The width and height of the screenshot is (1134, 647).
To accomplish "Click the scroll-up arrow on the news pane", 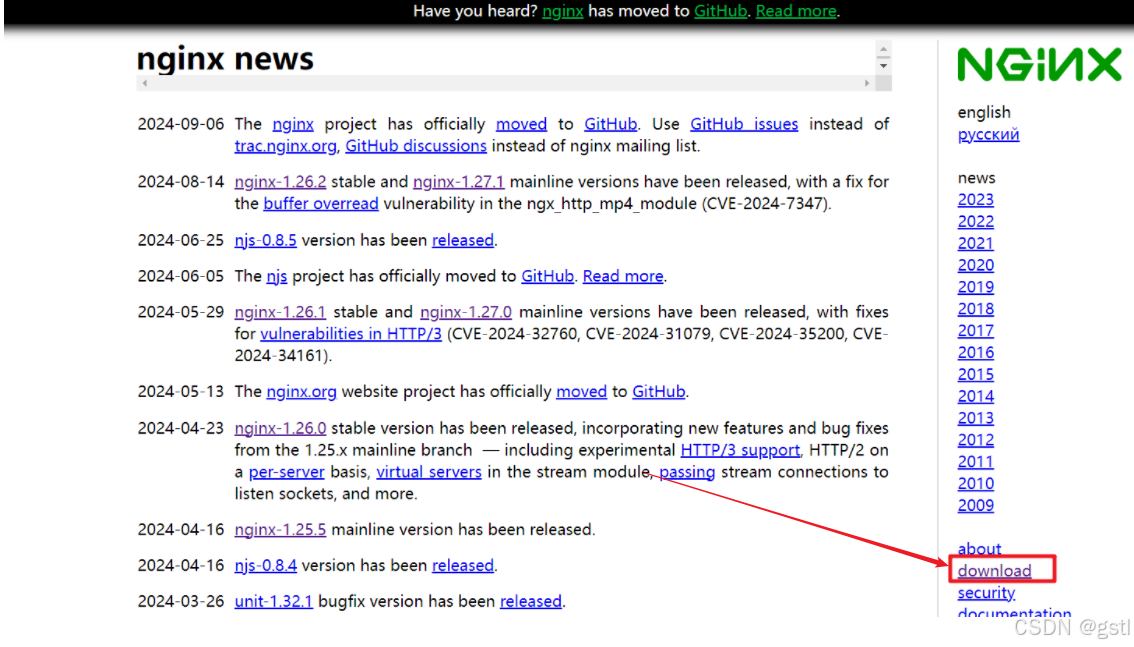I will [881, 48].
